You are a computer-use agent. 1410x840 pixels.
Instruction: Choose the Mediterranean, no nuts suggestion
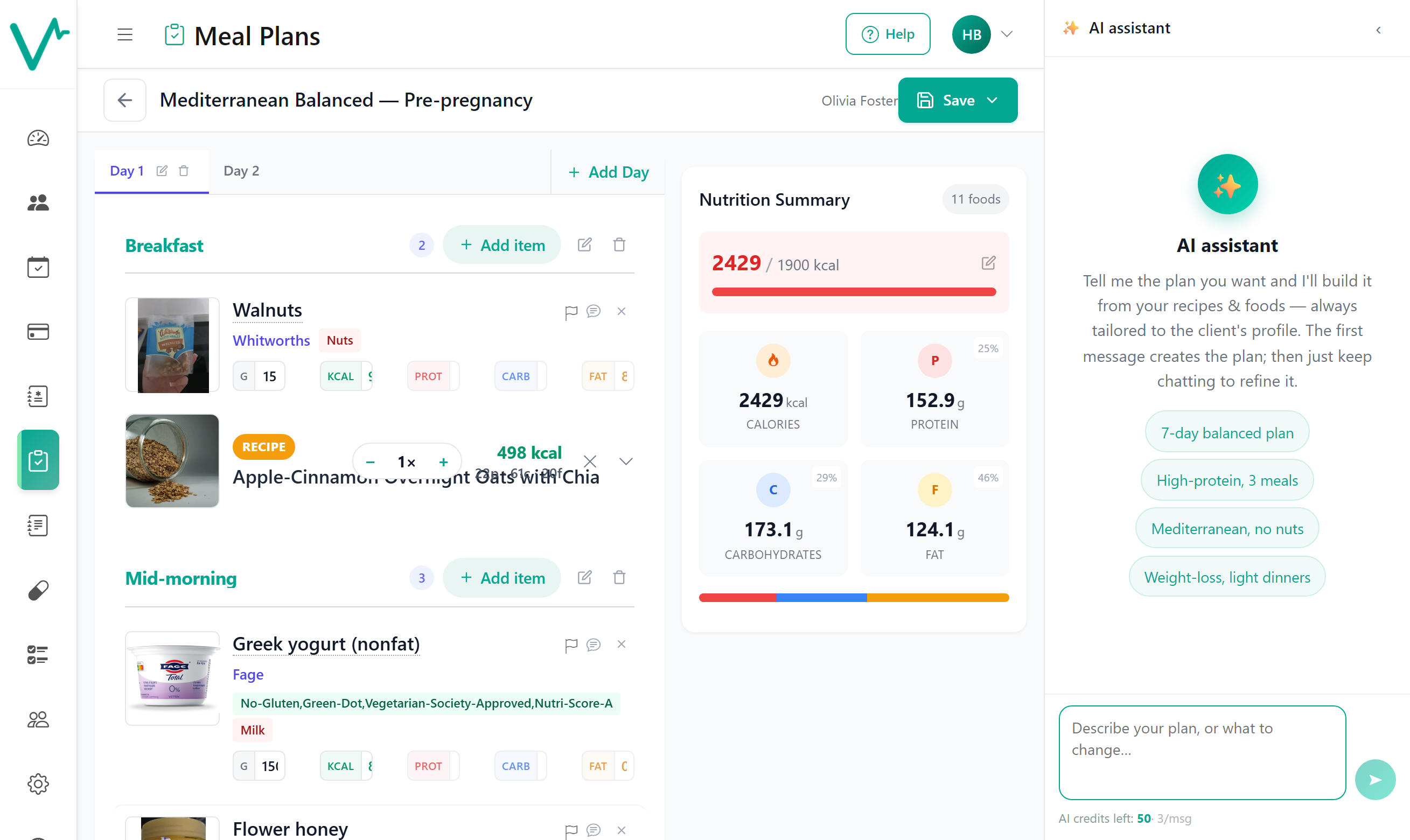tap(1227, 529)
